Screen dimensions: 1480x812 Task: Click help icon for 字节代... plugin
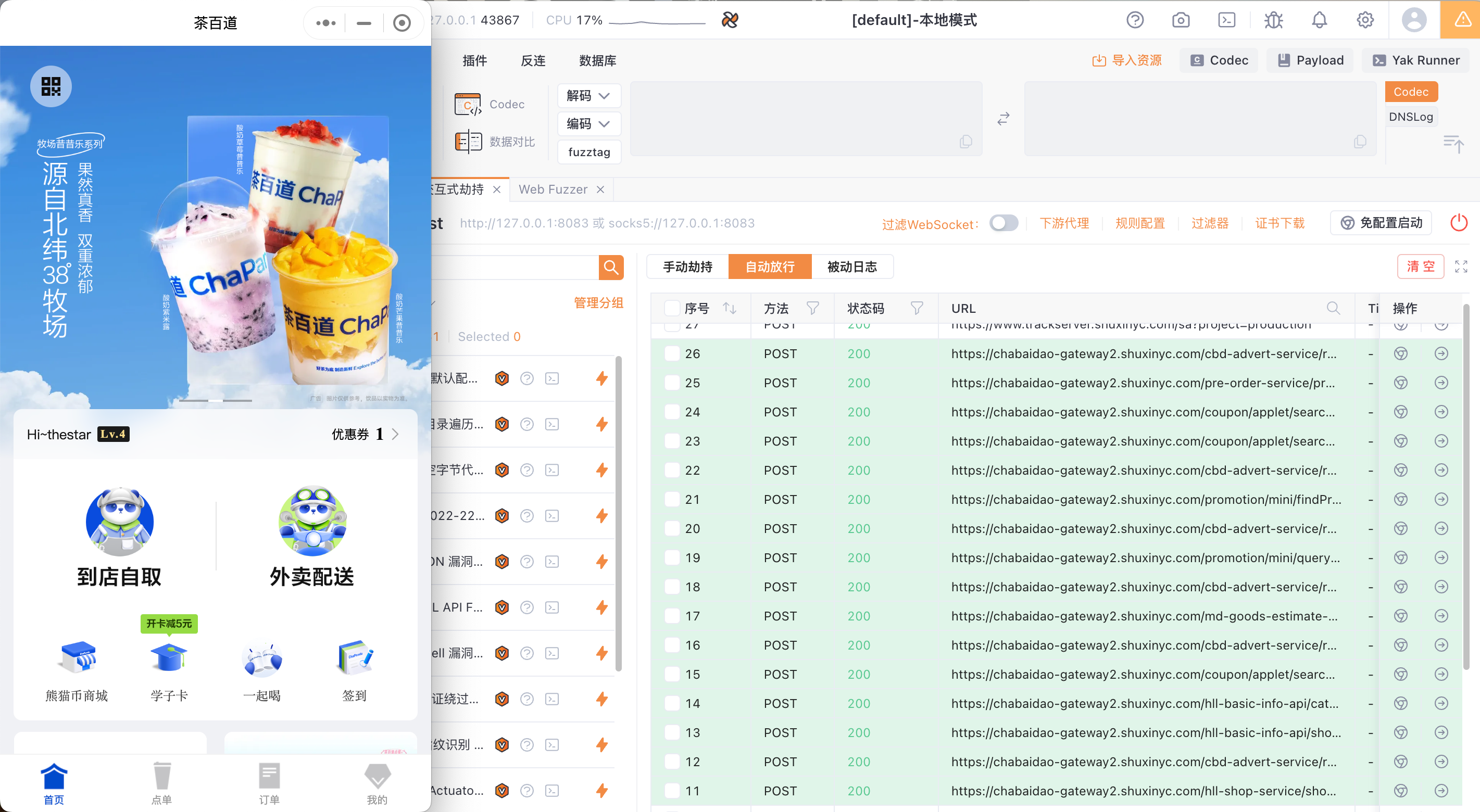526,471
